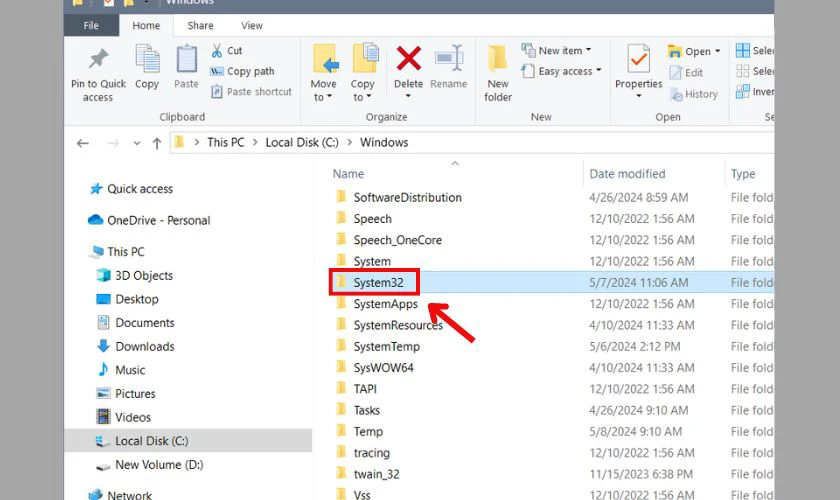Expand the Open button dropdown arrow
The height and width of the screenshot is (500, 840).
pos(717,51)
